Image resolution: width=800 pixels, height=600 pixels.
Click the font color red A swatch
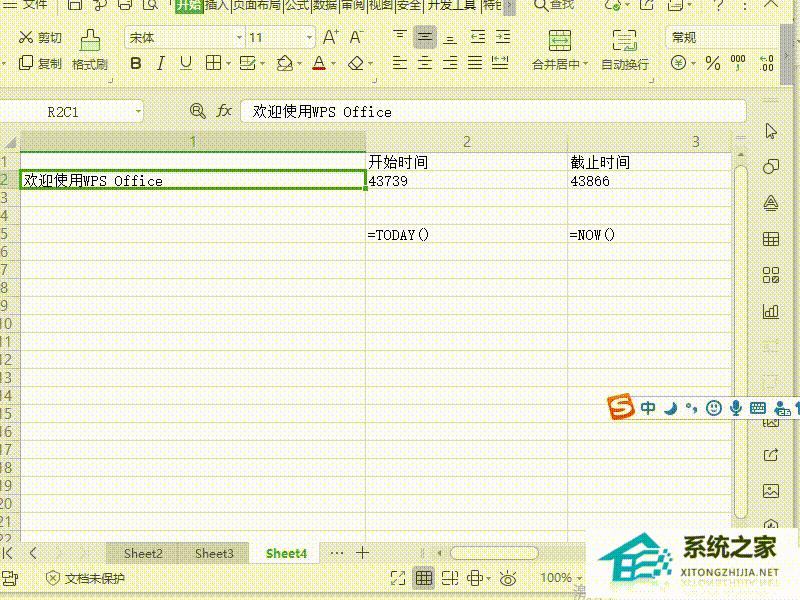(318, 63)
